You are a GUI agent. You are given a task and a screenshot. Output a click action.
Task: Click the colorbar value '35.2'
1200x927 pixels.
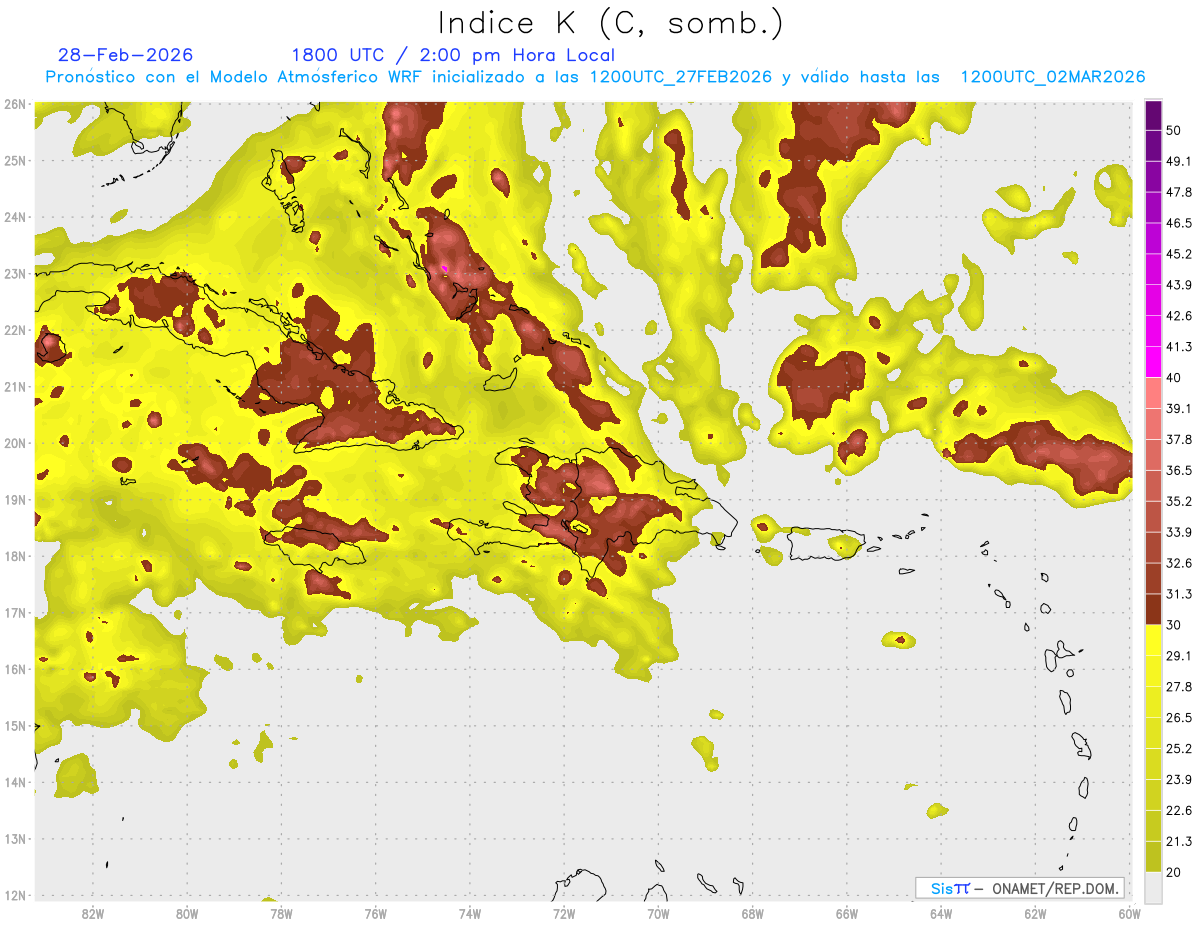(x=1178, y=501)
